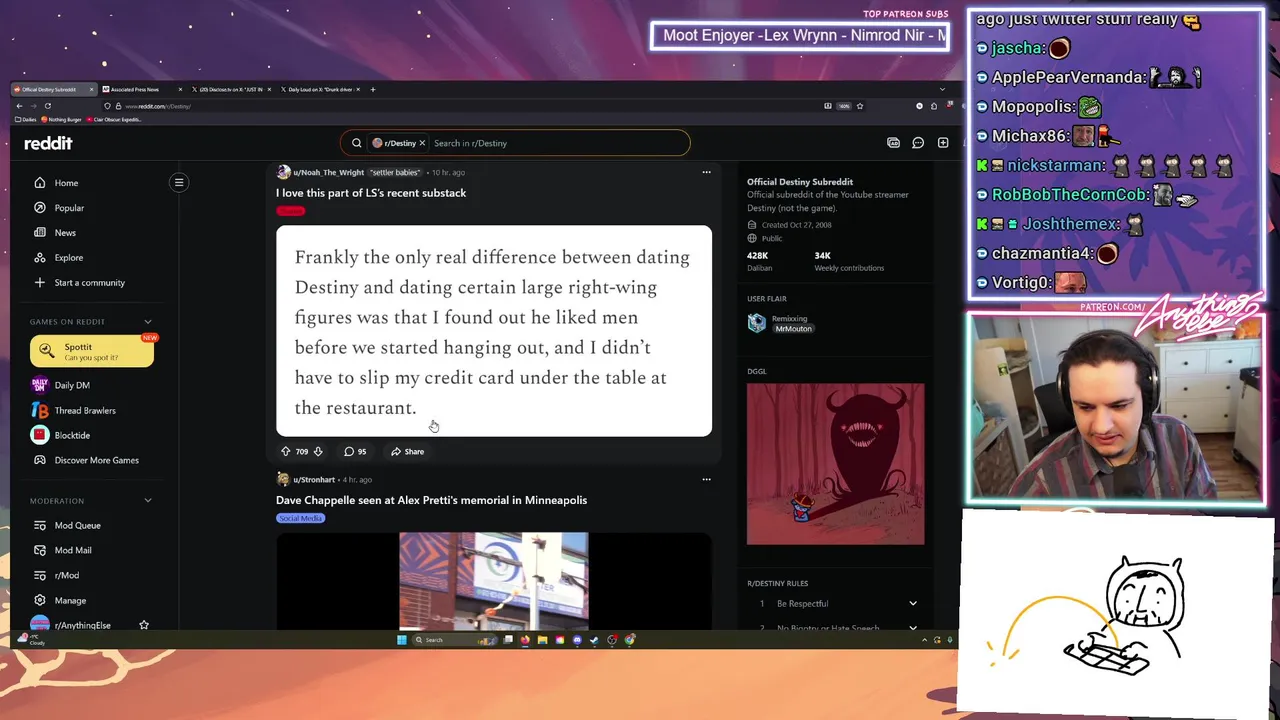Open the Dave Chappelle memorial post title
This screenshot has width=1280, height=720.
(431, 500)
